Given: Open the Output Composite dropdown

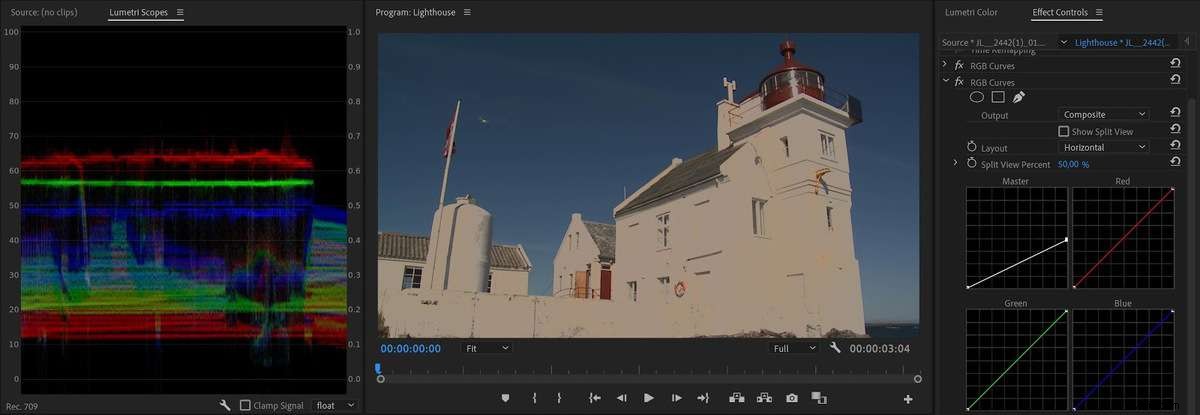Looking at the screenshot, I should tap(1103, 115).
